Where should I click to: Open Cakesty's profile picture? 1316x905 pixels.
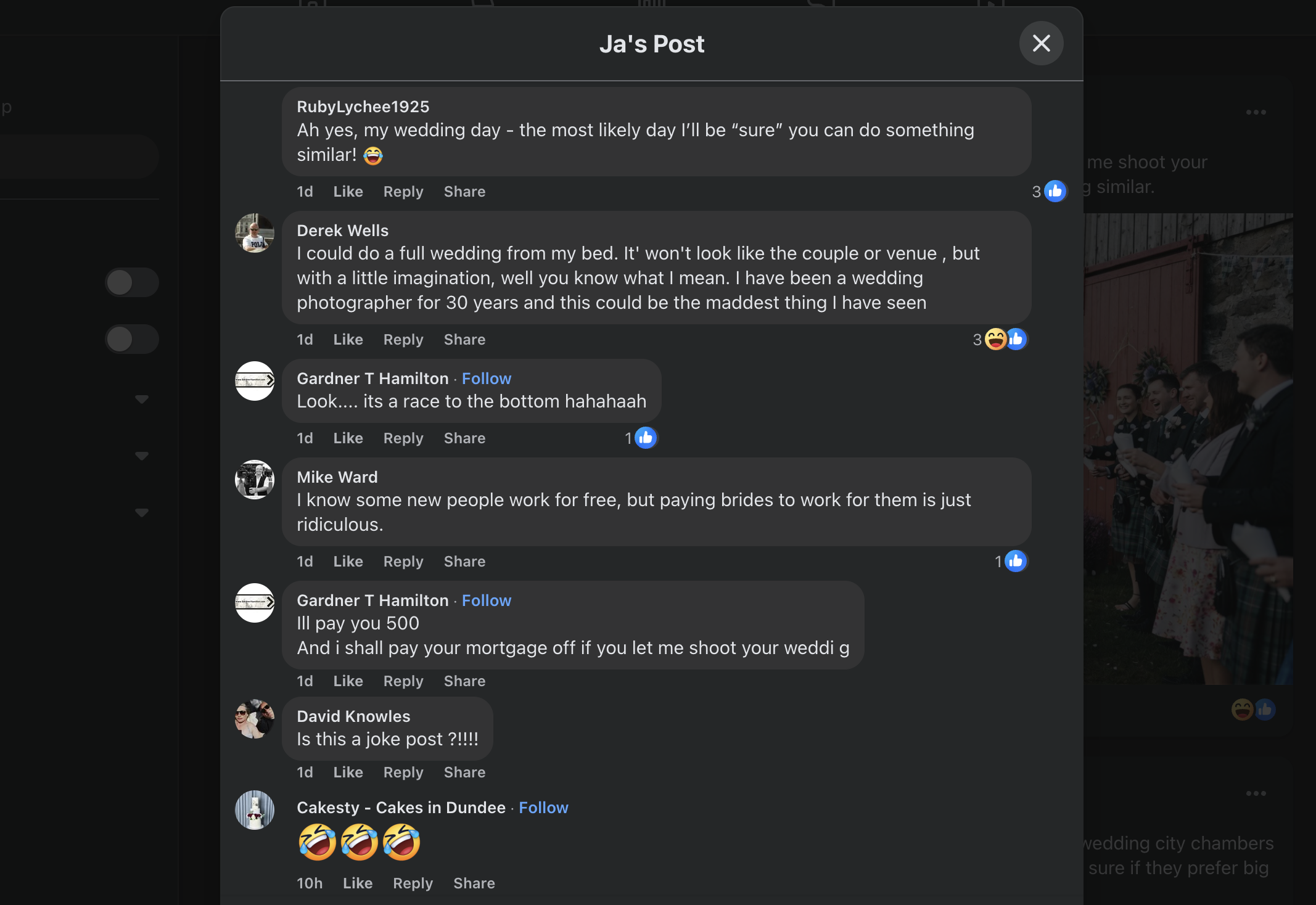254,810
